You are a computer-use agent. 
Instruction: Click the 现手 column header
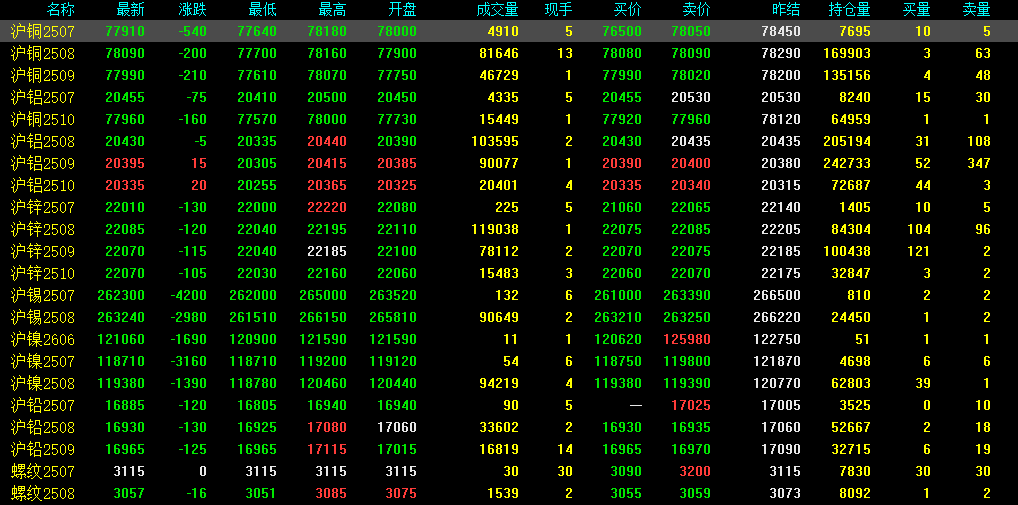(x=559, y=10)
